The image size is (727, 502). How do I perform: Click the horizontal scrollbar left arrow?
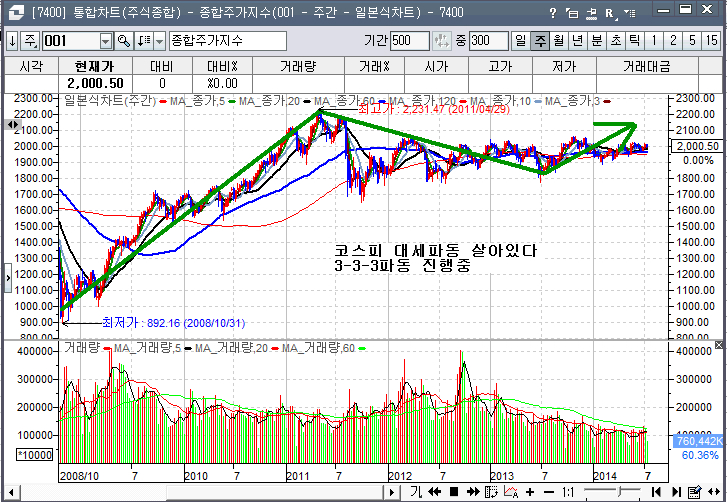click(13, 492)
